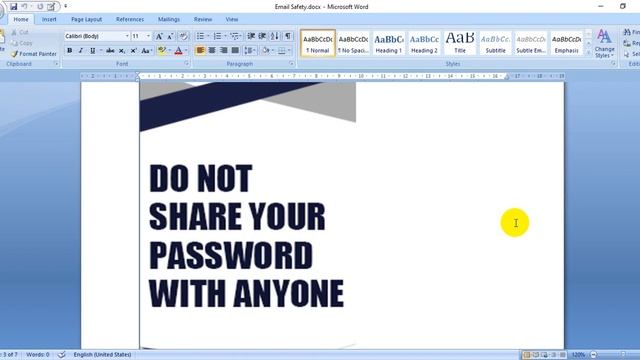The width and height of the screenshot is (640, 360).
Task: Click the Shading paint bucket icon
Action: pyautogui.click(x=266, y=51)
